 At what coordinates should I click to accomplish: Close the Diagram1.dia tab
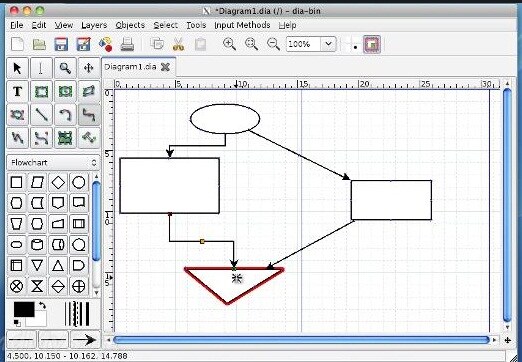point(165,67)
